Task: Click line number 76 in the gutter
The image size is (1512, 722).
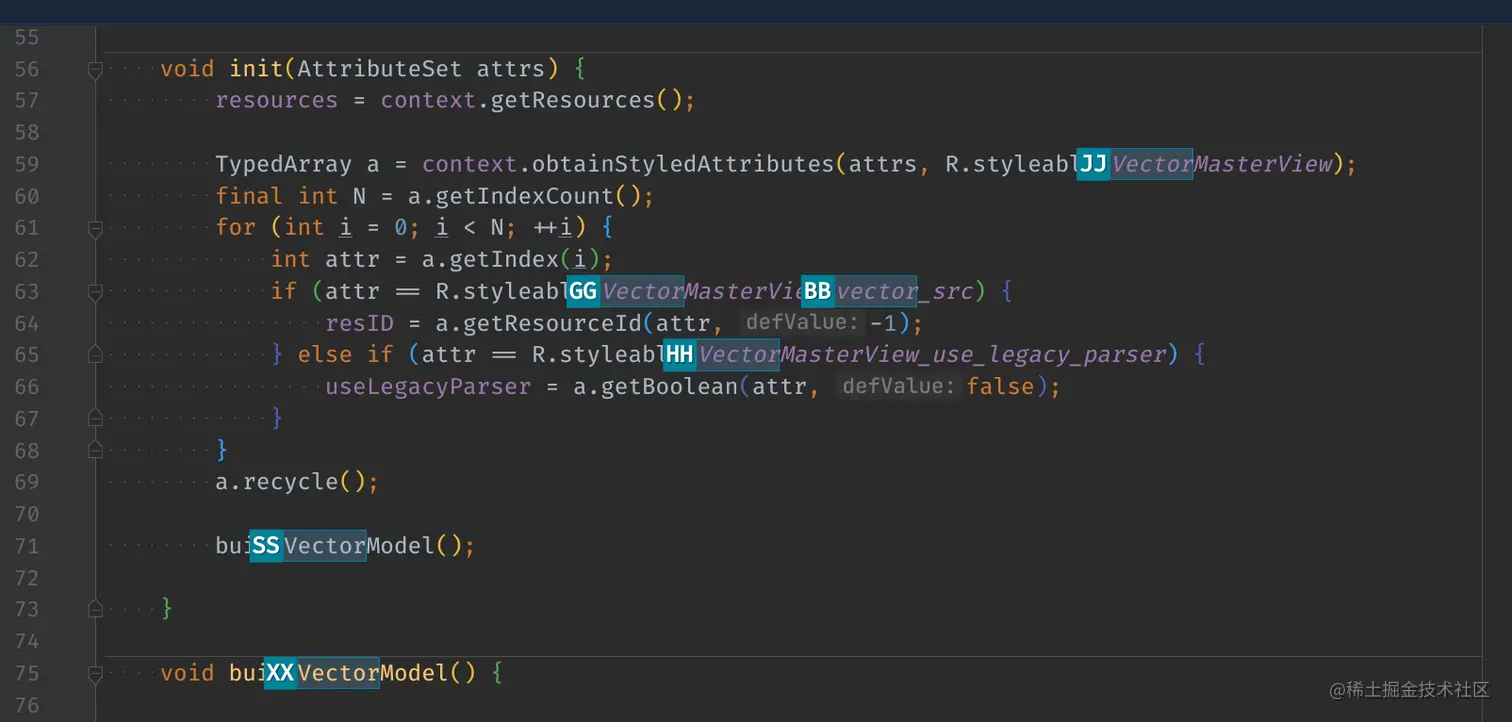Action: pyautogui.click(x=27, y=706)
